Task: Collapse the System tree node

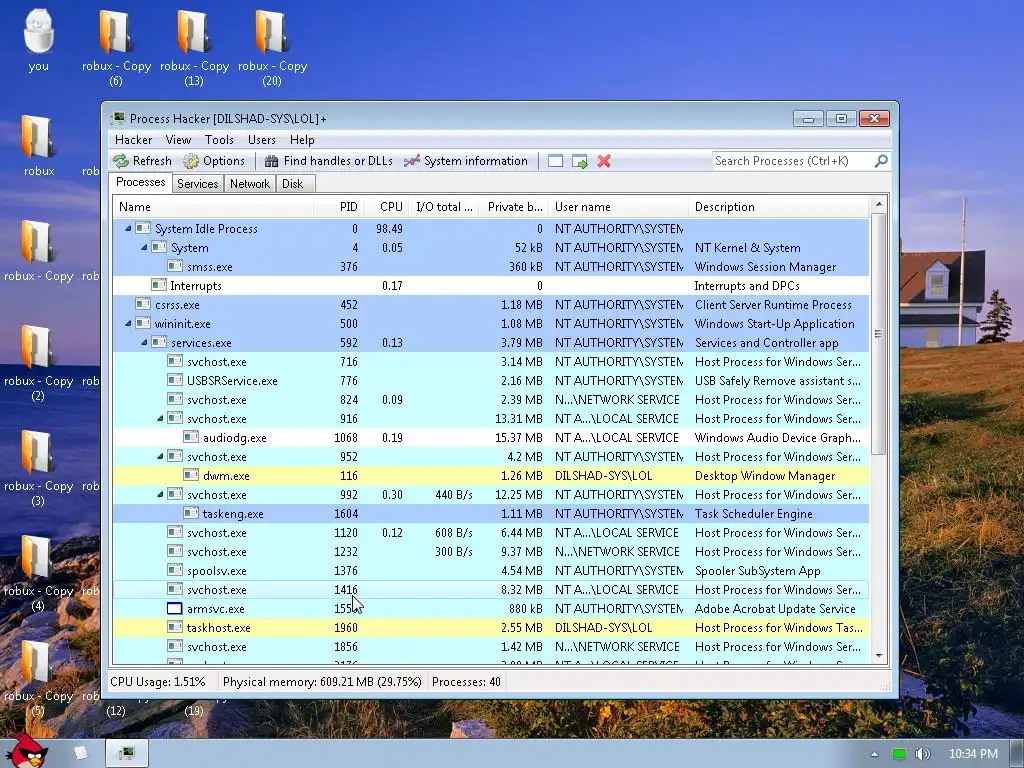Action: [x=144, y=248]
